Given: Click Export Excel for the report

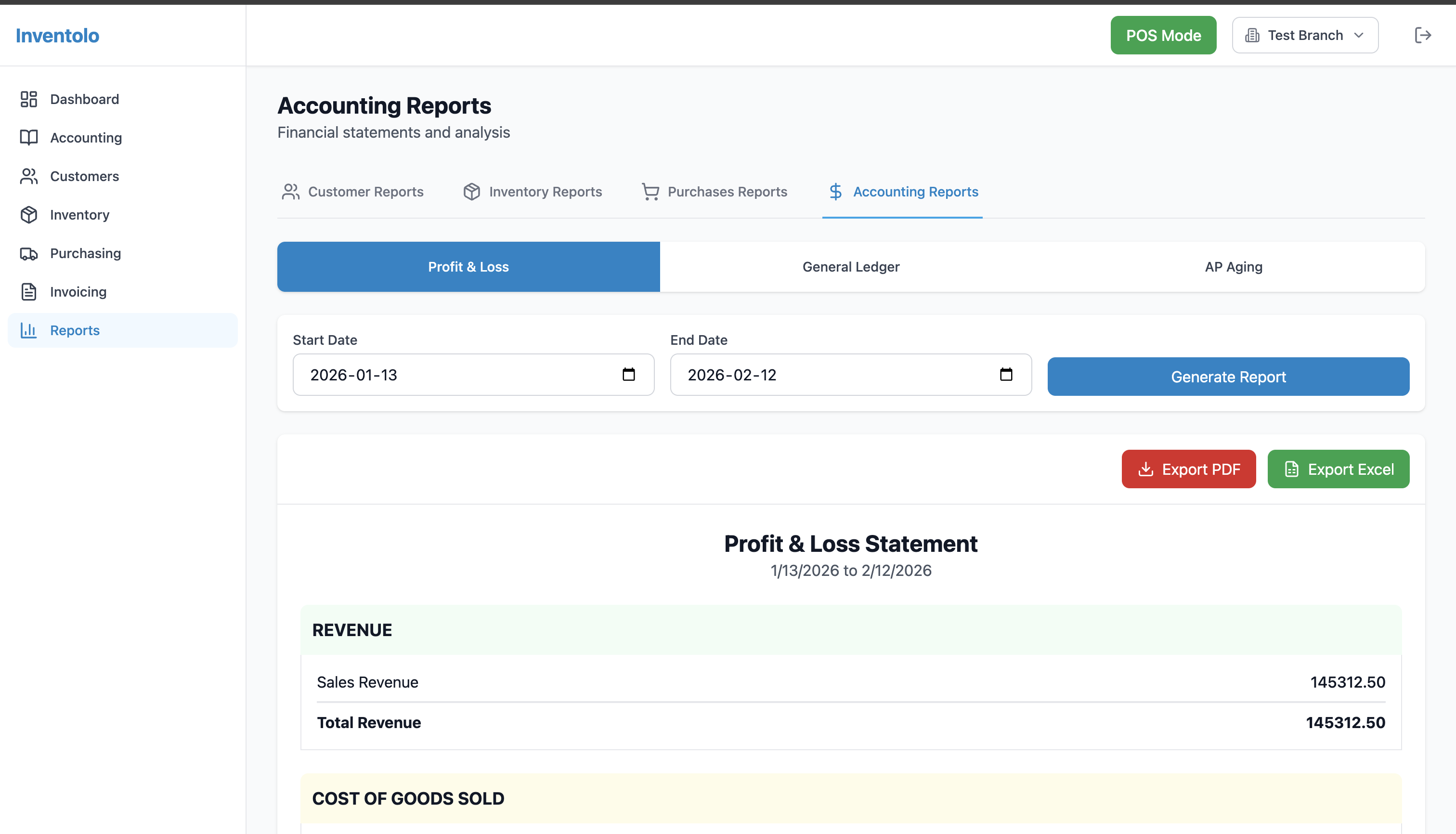Looking at the screenshot, I should click(1338, 469).
